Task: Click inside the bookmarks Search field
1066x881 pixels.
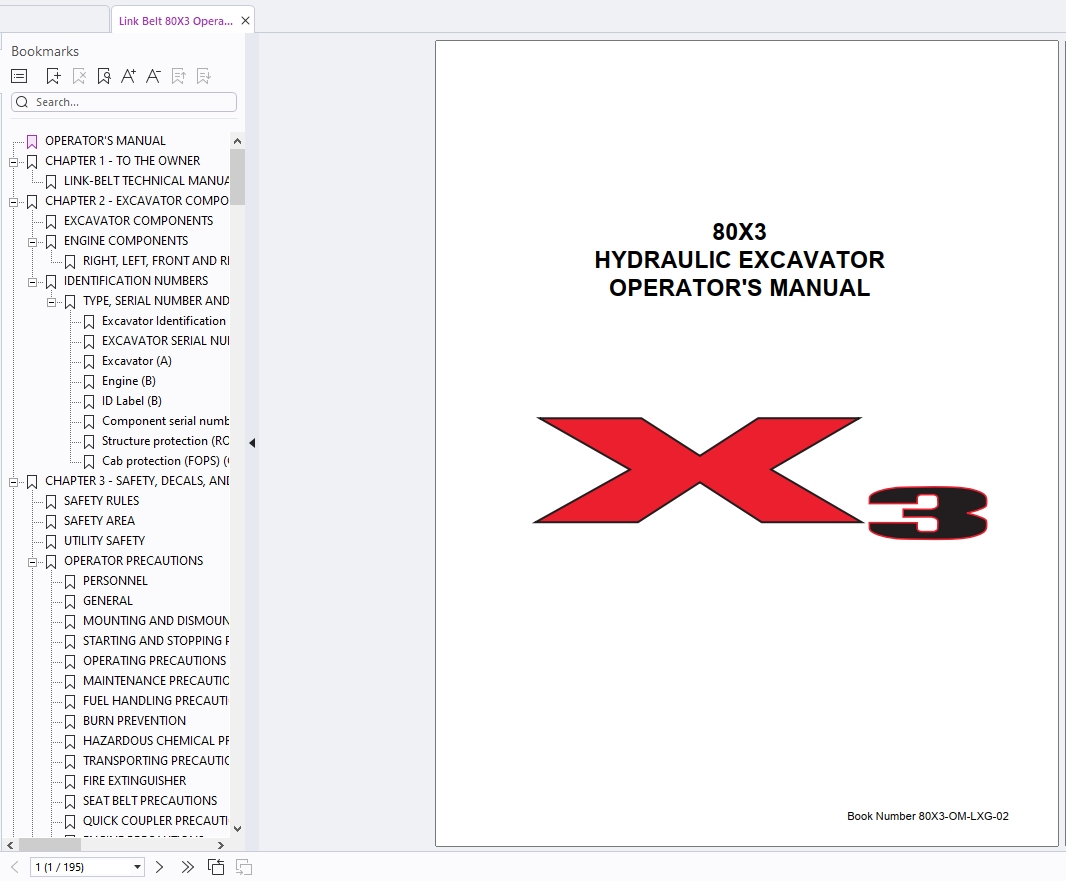Action: click(124, 102)
